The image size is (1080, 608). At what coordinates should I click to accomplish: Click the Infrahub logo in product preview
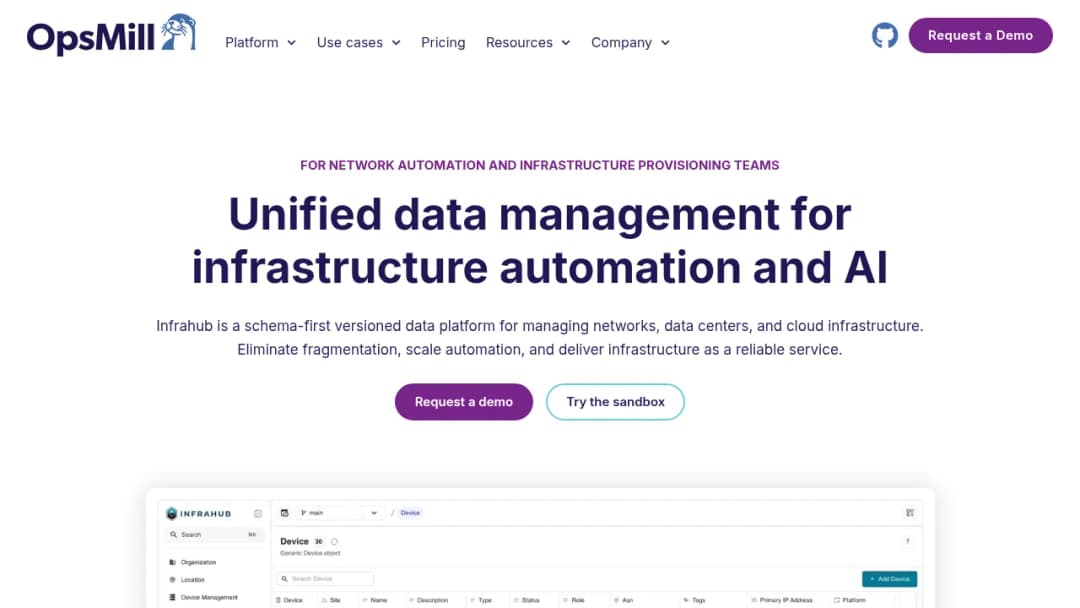pyautogui.click(x=199, y=514)
